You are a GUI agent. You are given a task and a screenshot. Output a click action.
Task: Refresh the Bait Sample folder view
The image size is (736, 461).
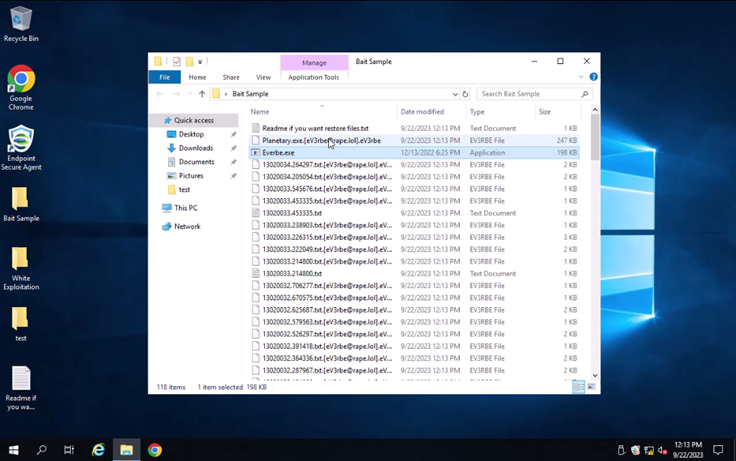[467, 94]
